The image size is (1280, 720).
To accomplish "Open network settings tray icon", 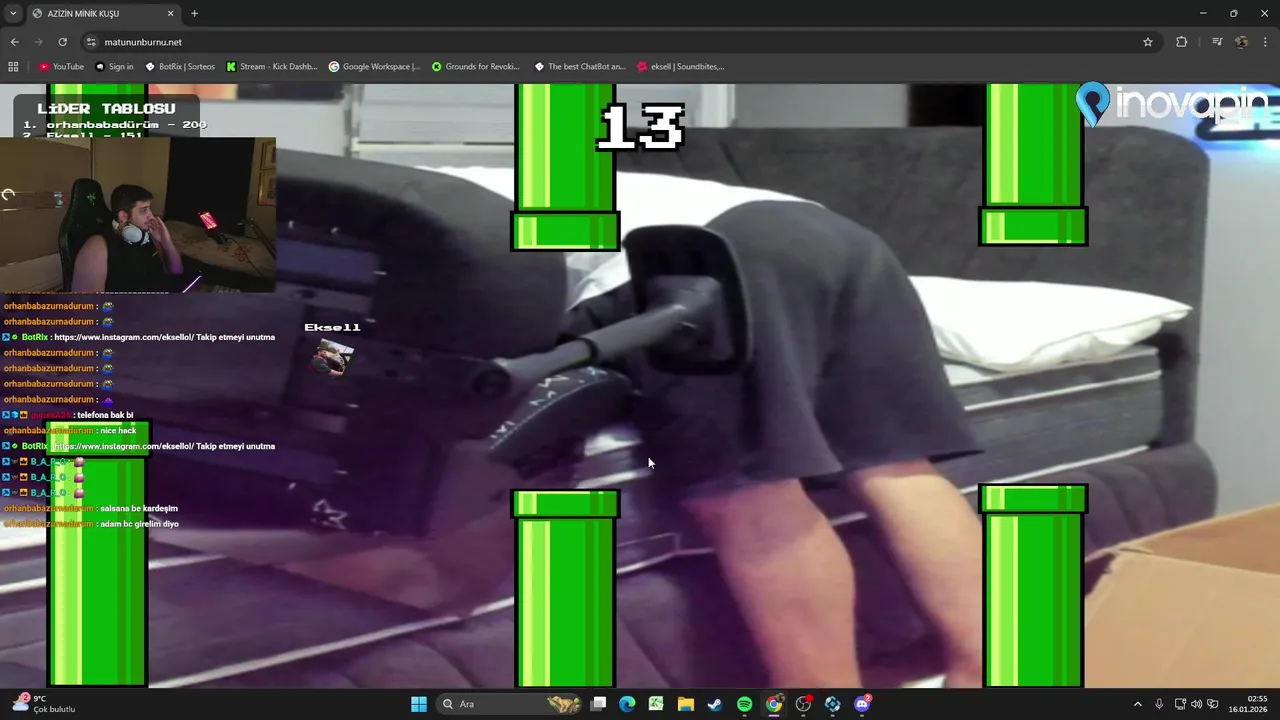I will pos(1180,704).
